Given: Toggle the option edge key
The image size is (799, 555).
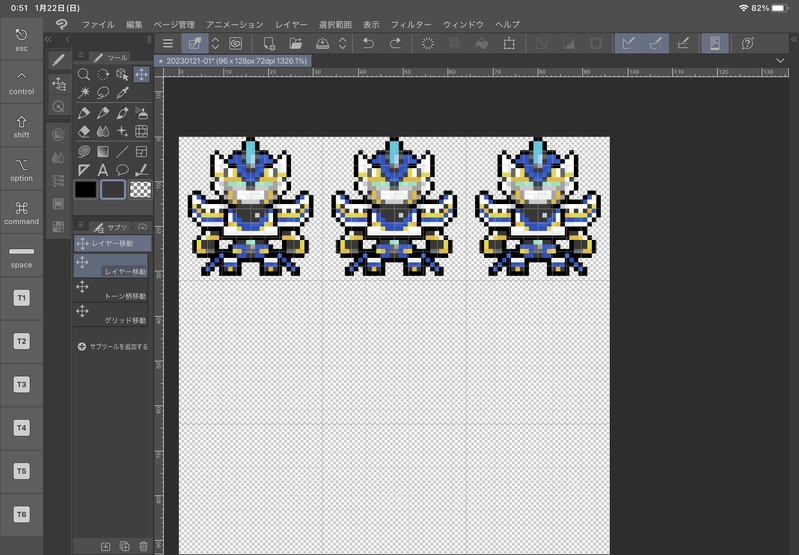Looking at the screenshot, I should (21, 170).
